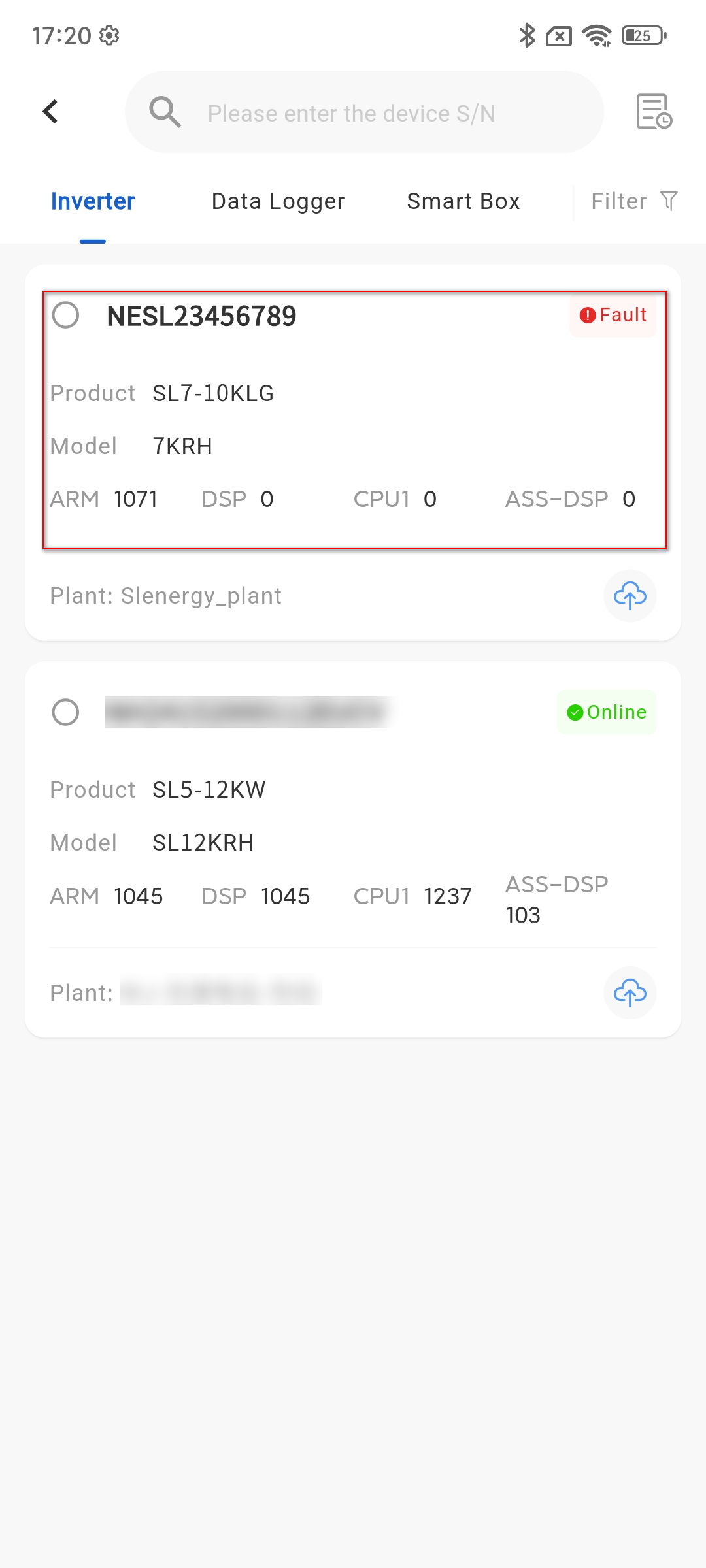Open the upgrade history log icon
Image resolution: width=706 pixels, height=1568 pixels.
(654, 112)
